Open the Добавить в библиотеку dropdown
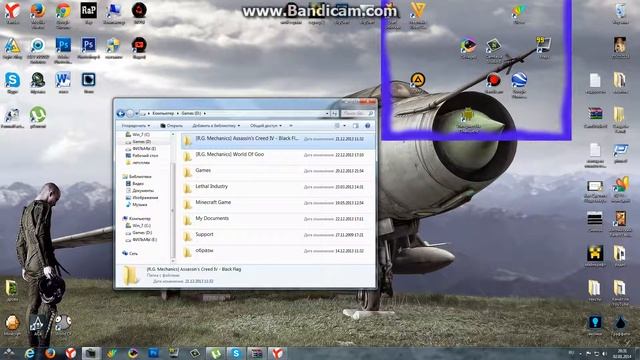This screenshot has width=640, height=360. [x=216, y=126]
